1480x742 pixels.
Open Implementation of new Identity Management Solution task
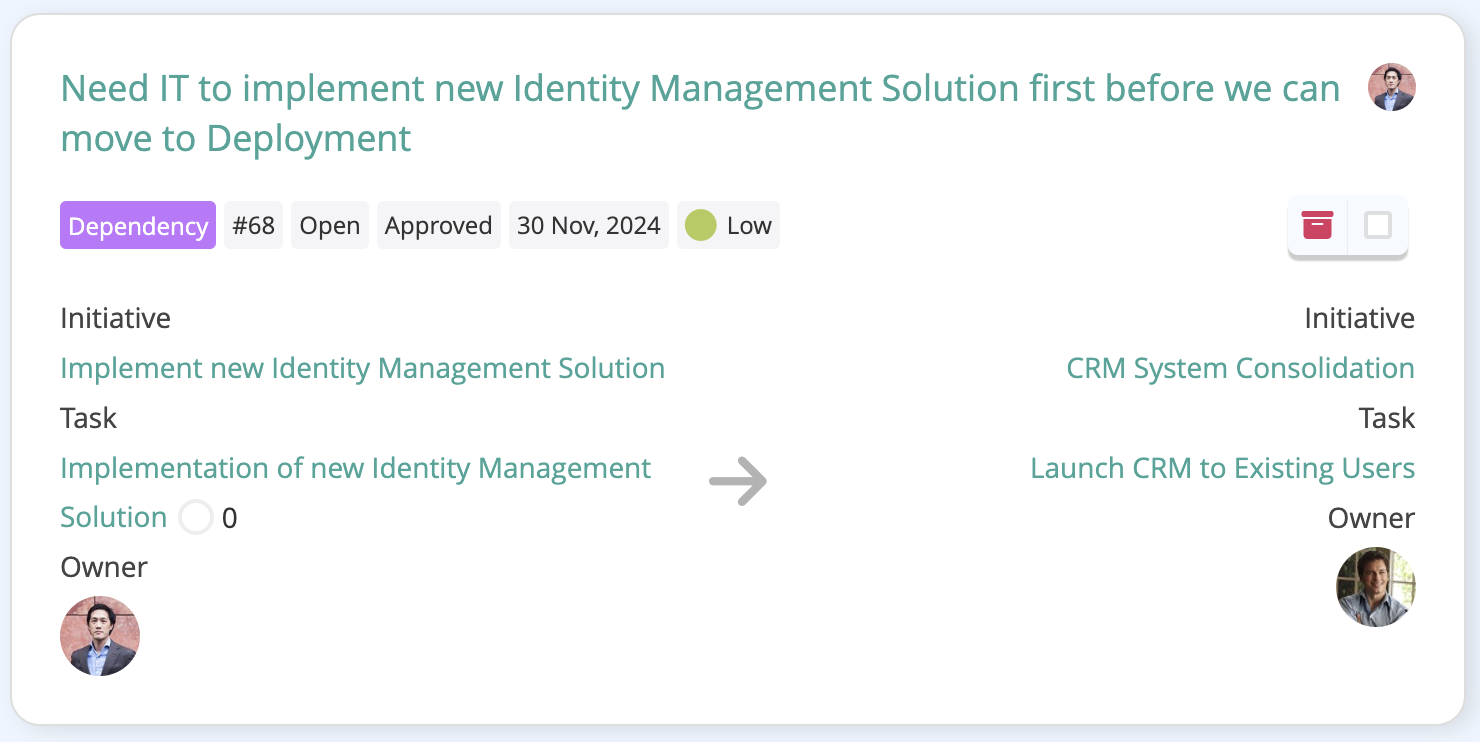coord(356,492)
